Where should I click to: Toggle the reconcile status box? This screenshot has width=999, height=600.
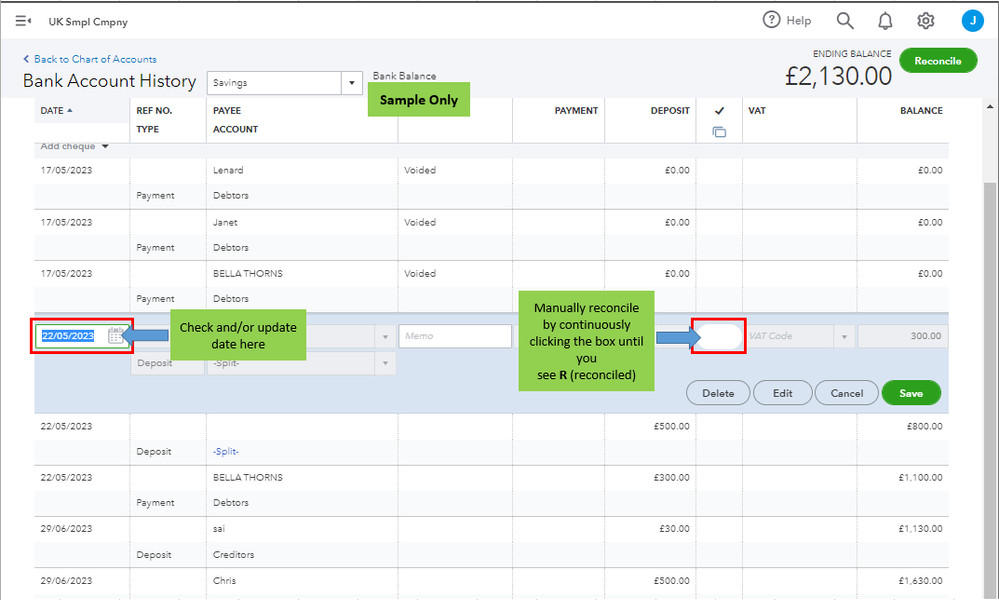(x=719, y=337)
